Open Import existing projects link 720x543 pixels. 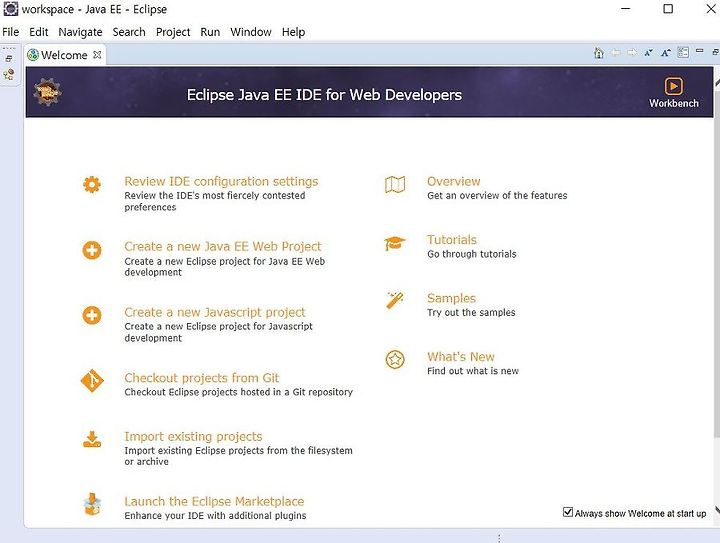coord(193,437)
